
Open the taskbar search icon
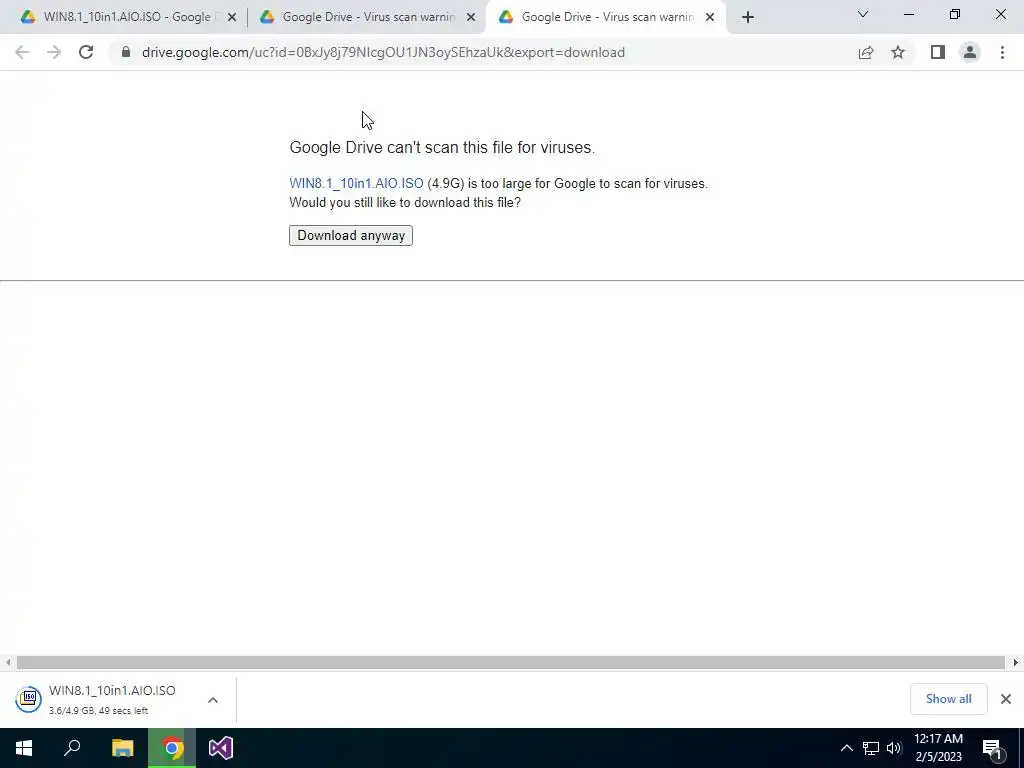72,748
